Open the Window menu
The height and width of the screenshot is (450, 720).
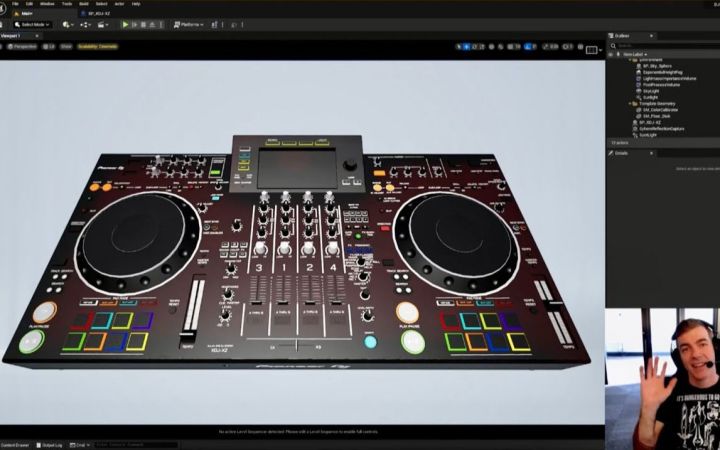click(x=47, y=4)
